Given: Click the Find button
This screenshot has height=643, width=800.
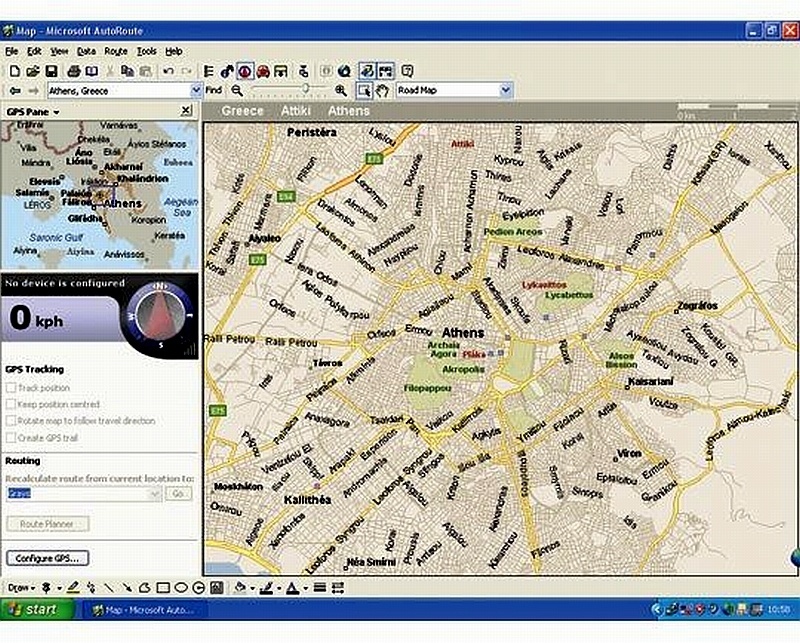Looking at the screenshot, I should tap(214, 90).
